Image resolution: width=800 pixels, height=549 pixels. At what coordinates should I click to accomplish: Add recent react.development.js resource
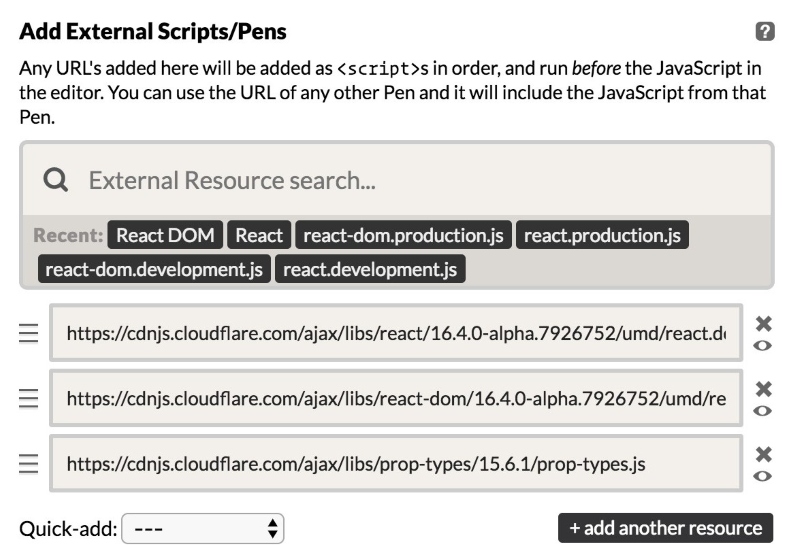tap(370, 269)
